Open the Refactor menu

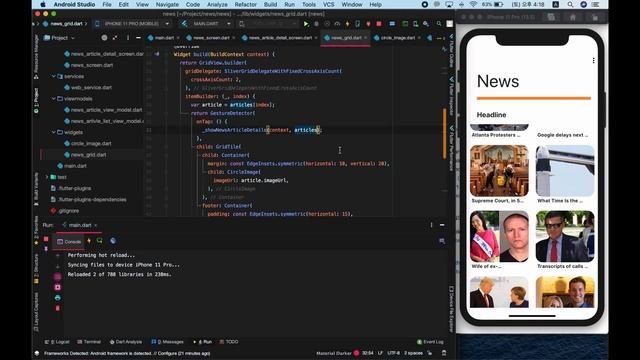pos(245,4)
